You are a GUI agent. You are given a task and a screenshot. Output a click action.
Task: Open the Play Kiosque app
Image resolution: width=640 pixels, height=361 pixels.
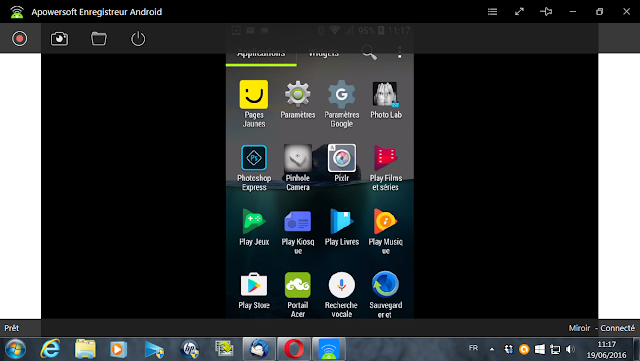click(298, 232)
